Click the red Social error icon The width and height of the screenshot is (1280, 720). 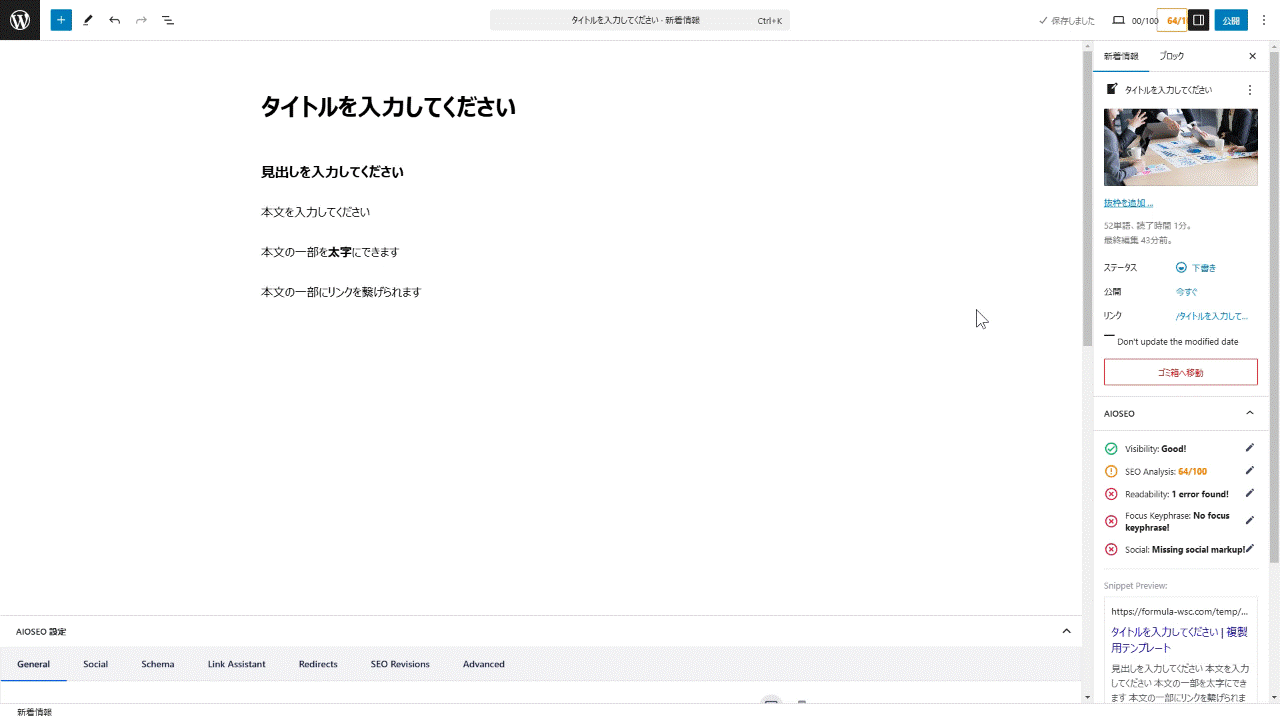[x=1111, y=549]
